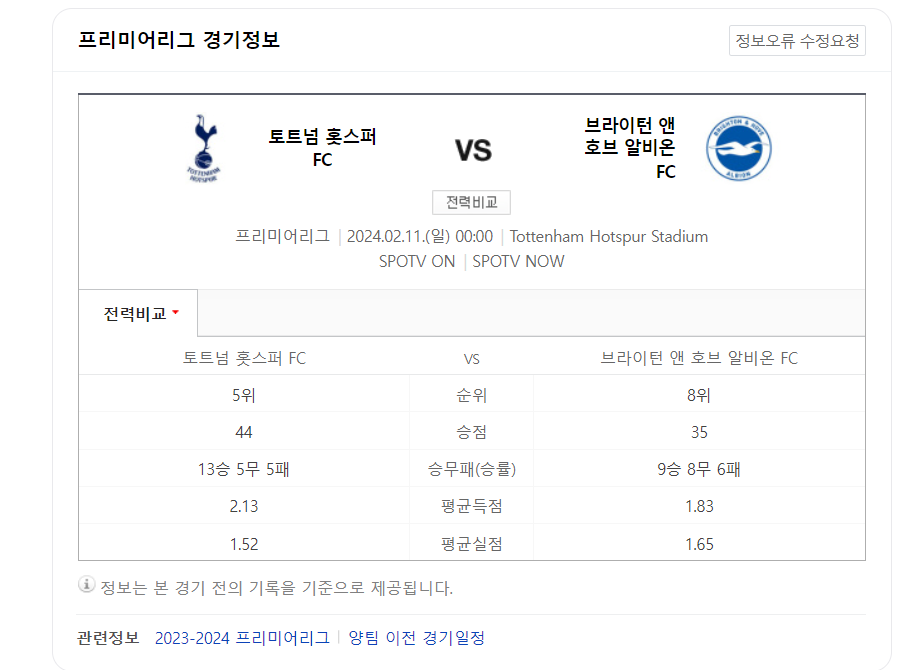Click the Brighton & Hove Albion crest
This screenshot has width=912, height=670.
pos(739,148)
